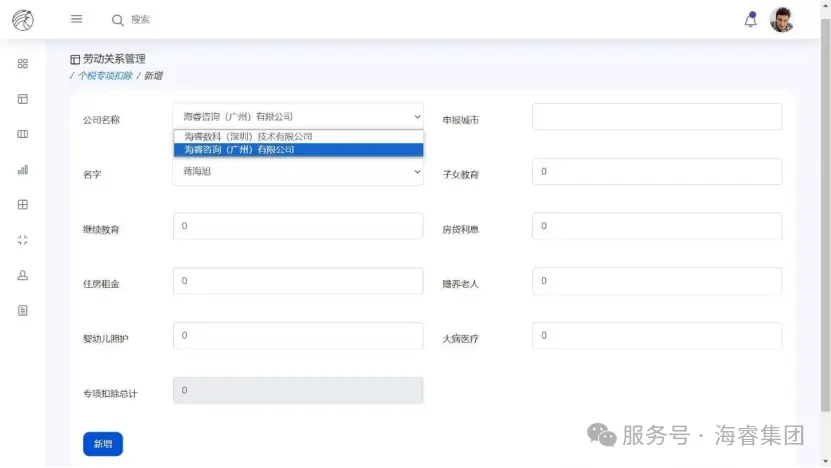Click the search magnifier icon

click(x=118, y=20)
